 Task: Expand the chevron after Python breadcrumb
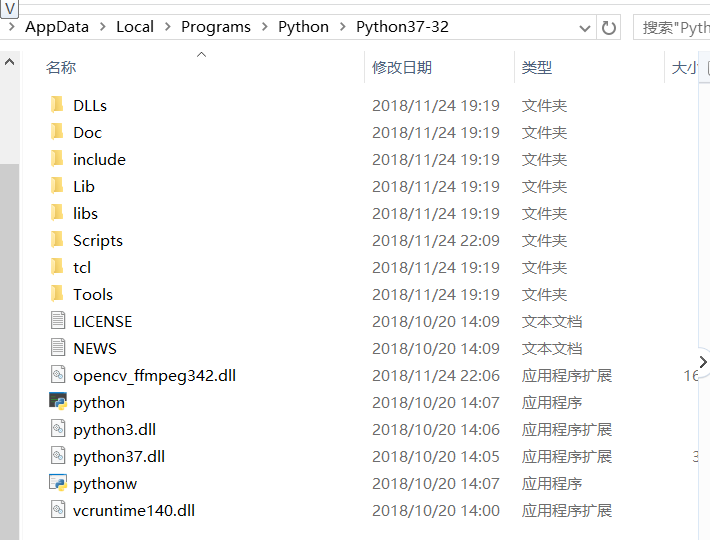click(x=342, y=27)
